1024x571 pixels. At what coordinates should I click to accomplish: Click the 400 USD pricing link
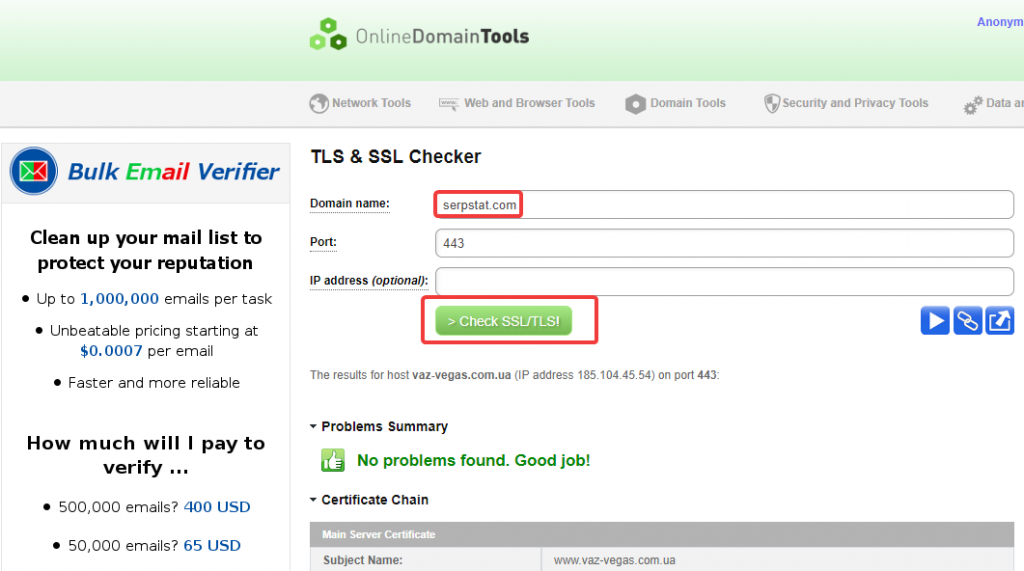217,507
